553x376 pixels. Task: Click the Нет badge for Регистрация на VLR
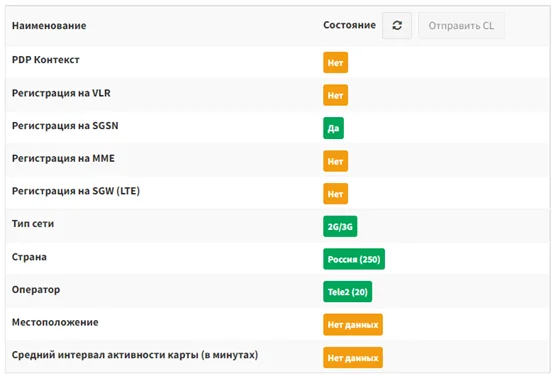point(335,95)
